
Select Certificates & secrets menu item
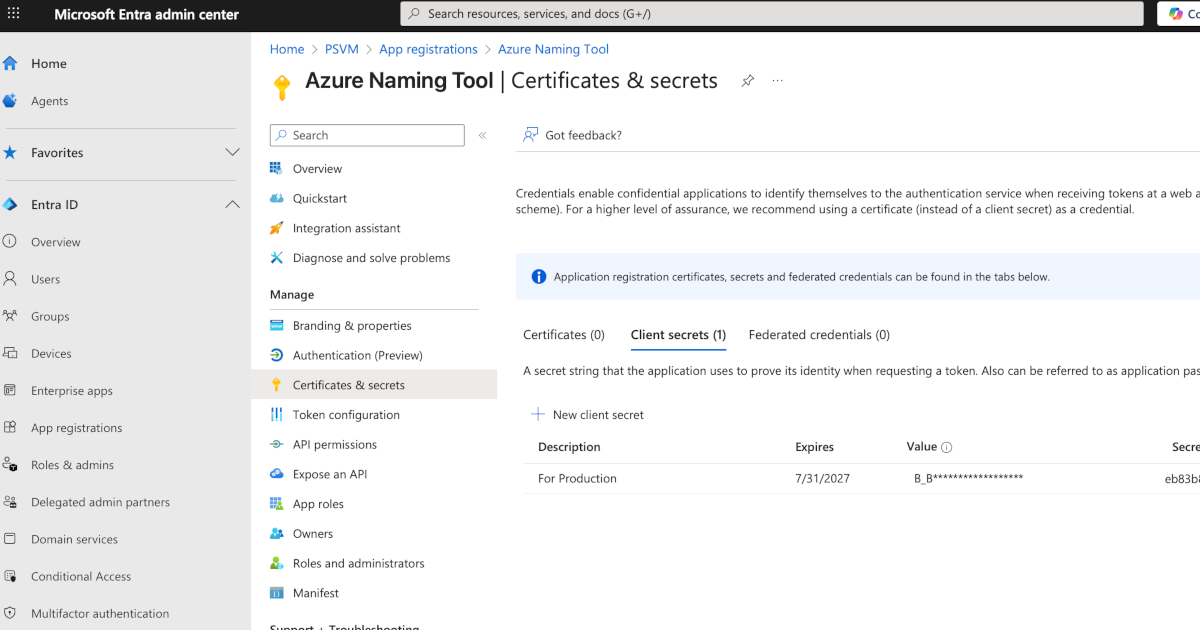(x=374, y=385)
